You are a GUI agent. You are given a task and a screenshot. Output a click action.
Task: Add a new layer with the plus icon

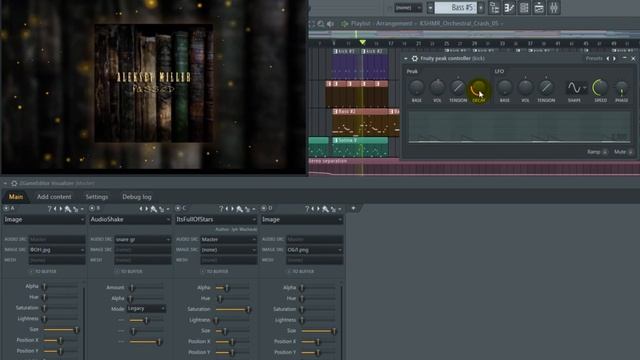pyautogui.click(x=353, y=209)
